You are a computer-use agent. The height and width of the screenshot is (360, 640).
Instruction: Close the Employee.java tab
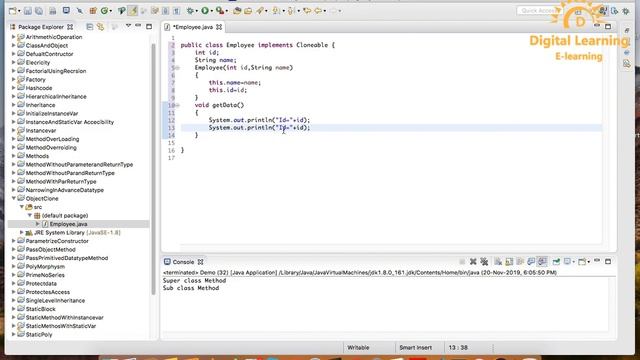pos(219,27)
